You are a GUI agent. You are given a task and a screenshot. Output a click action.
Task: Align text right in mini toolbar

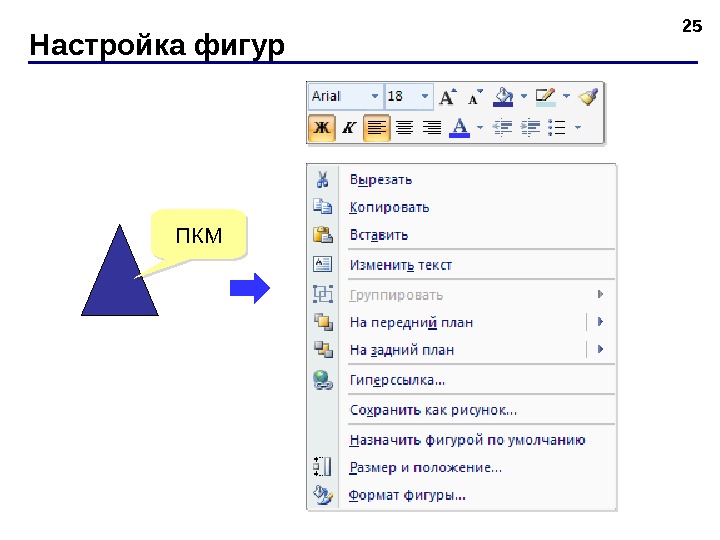coord(432,127)
